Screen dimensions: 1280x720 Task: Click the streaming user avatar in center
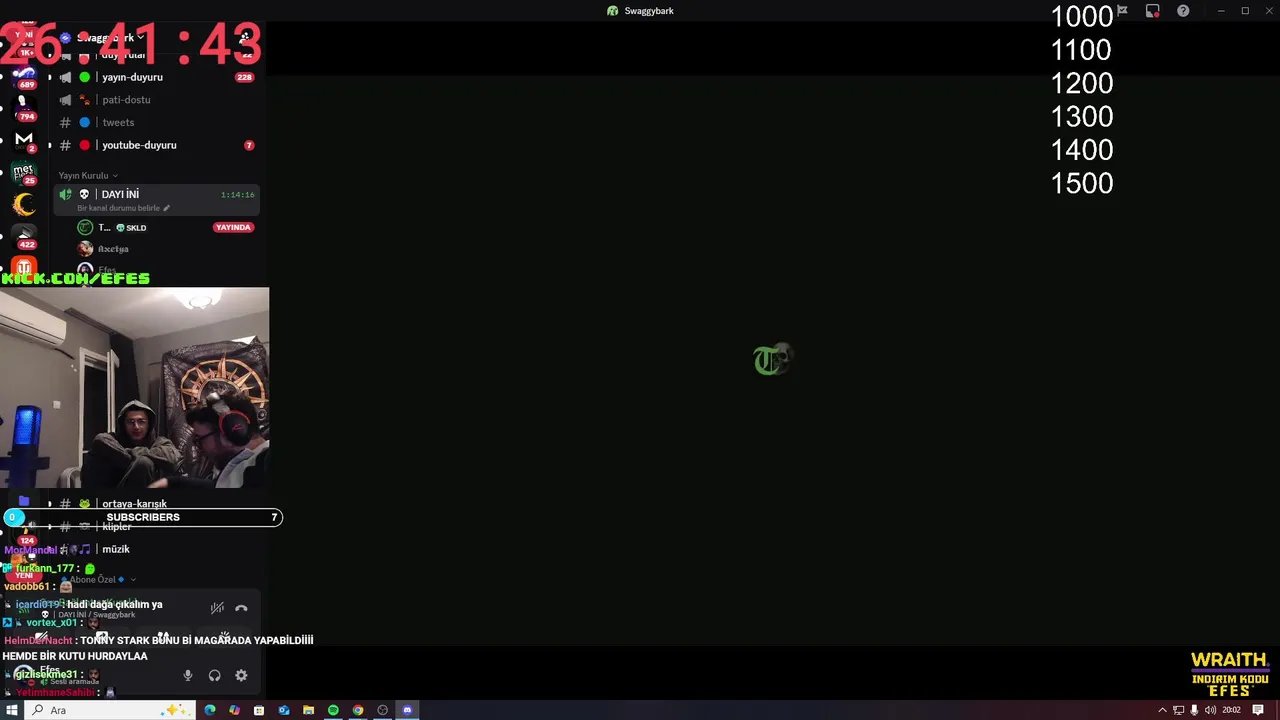pyautogui.click(x=771, y=360)
